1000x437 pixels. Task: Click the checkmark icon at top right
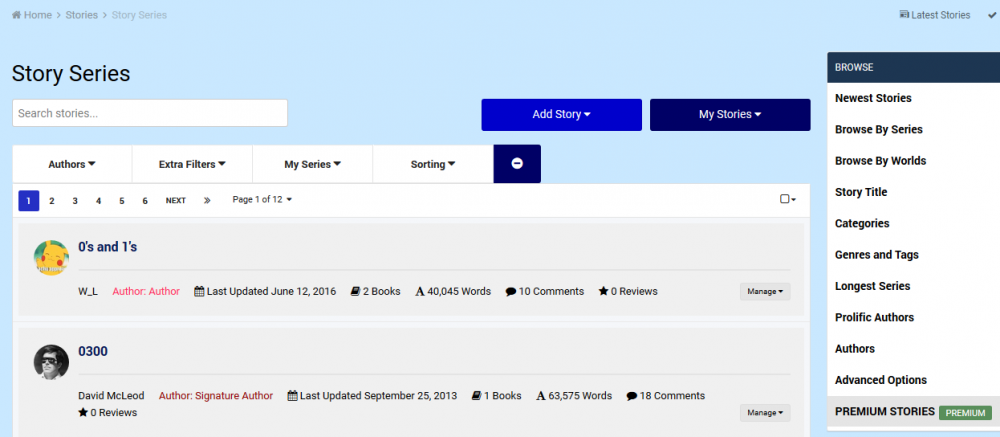(x=992, y=15)
